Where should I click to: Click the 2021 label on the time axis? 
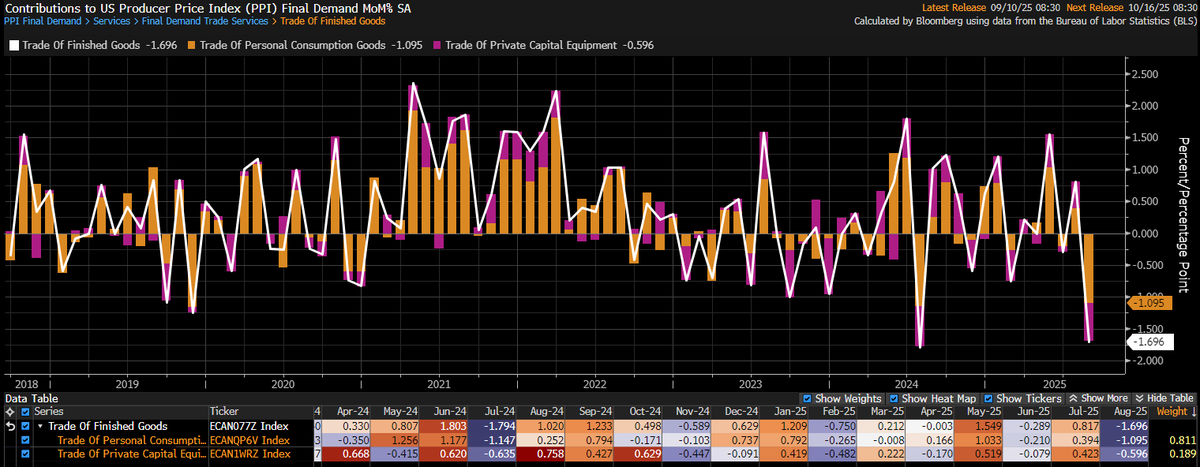point(437,383)
